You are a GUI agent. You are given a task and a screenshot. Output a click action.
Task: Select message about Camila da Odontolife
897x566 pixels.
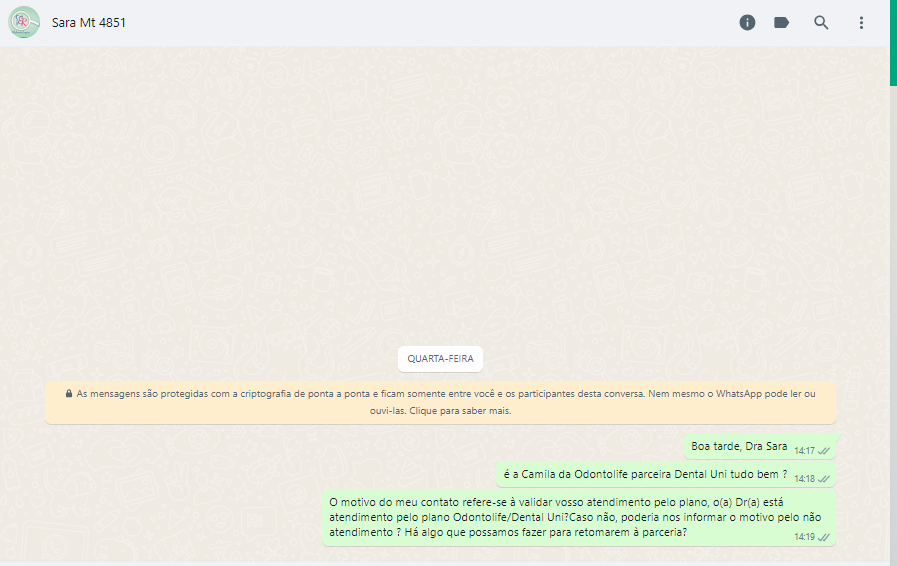point(666,475)
